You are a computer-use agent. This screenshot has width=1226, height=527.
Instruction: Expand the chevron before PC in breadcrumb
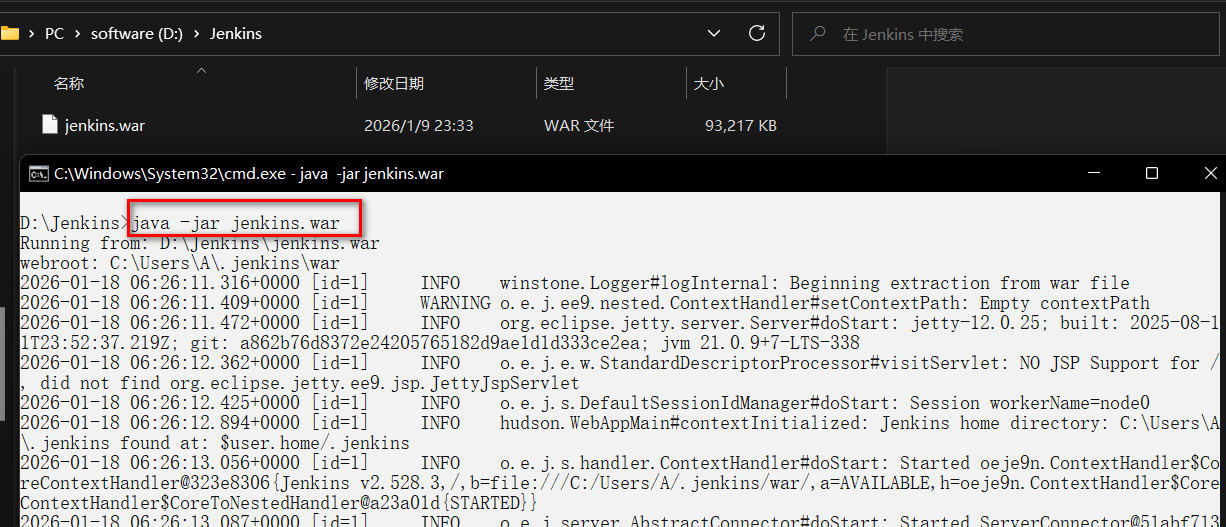[33, 34]
